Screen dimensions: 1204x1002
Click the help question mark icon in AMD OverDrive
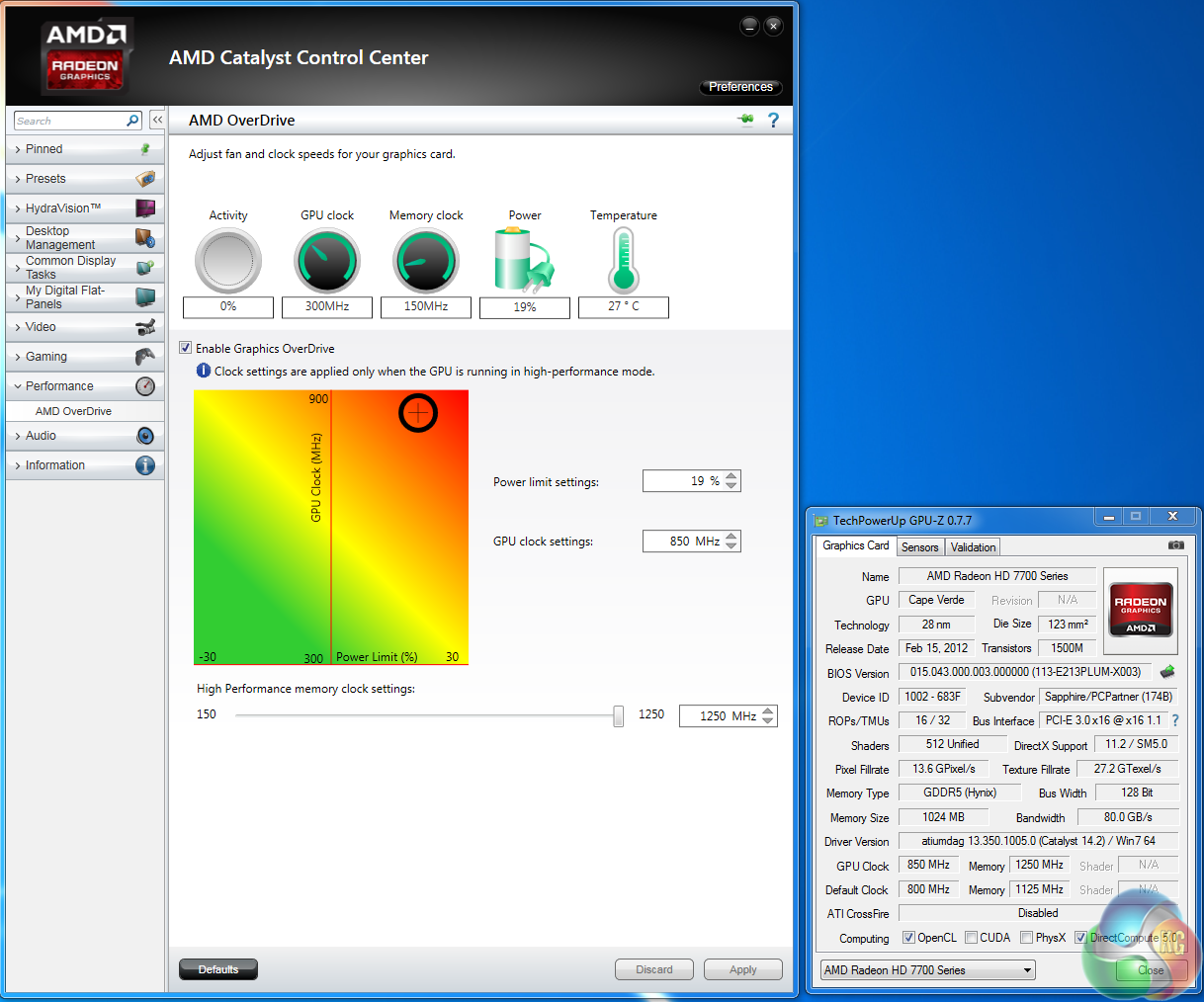[x=773, y=121]
